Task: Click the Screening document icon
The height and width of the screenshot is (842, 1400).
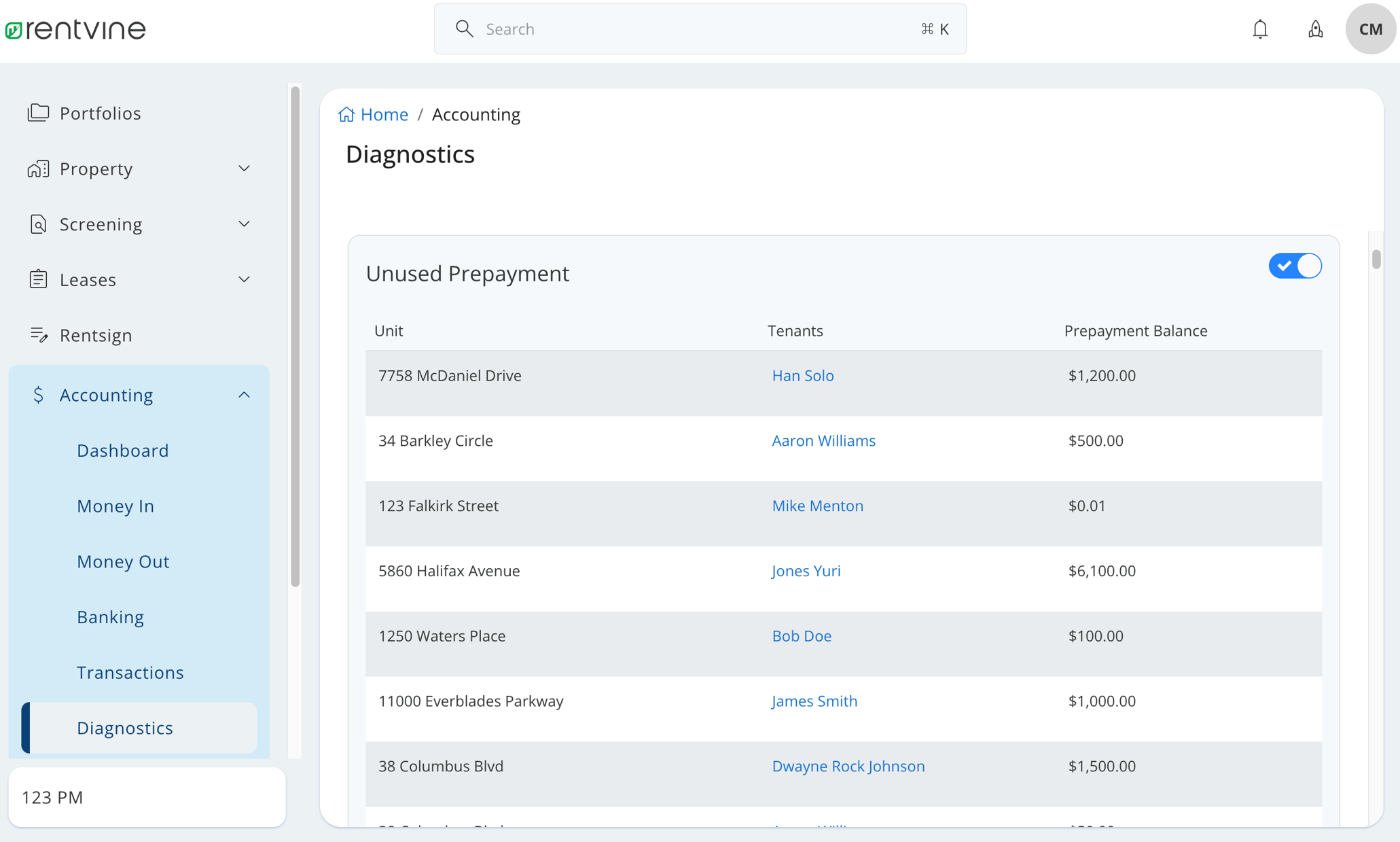Action: click(x=39, y=224)
